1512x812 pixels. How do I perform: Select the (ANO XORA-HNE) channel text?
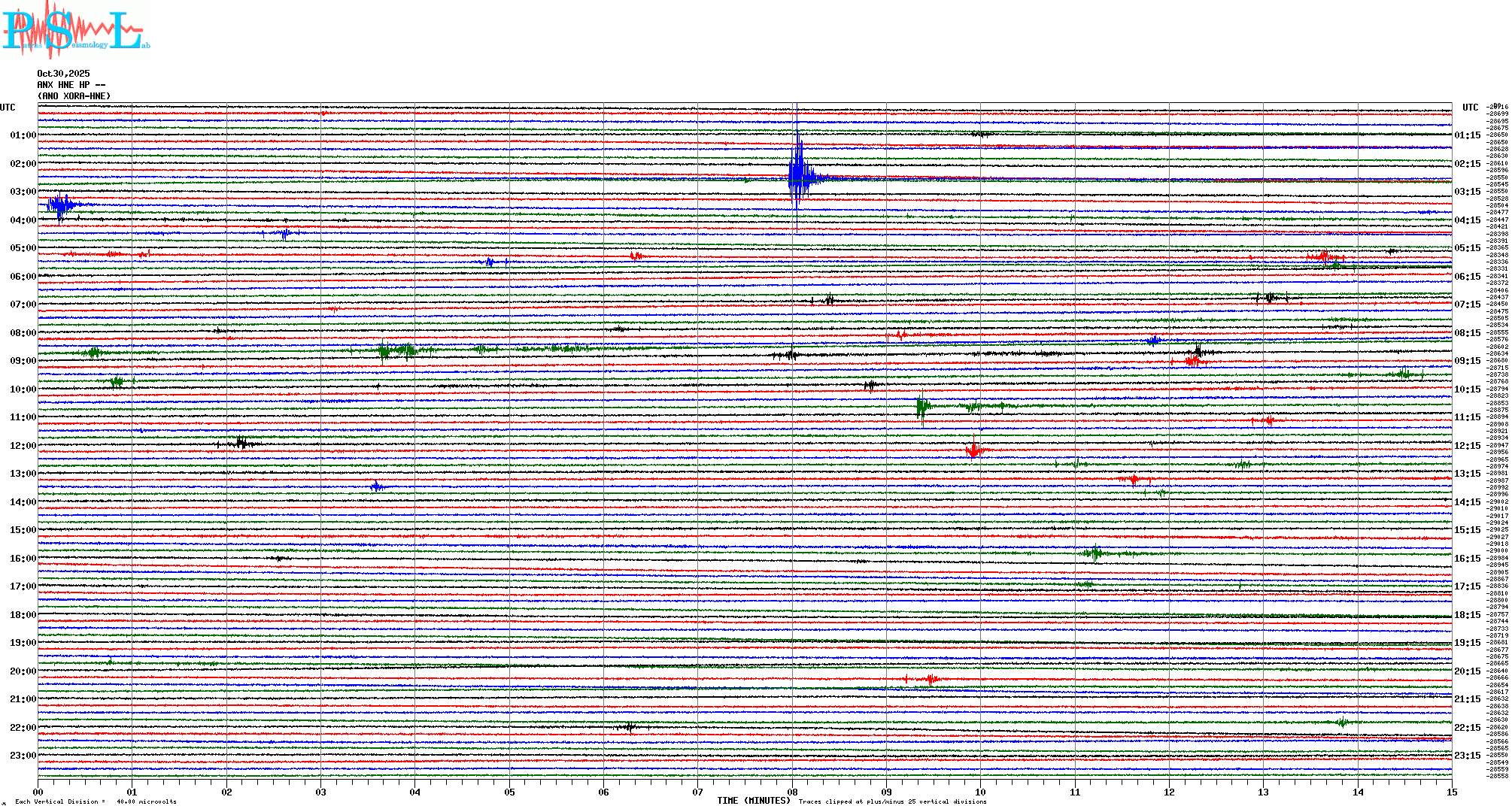[x=74, y=96]
